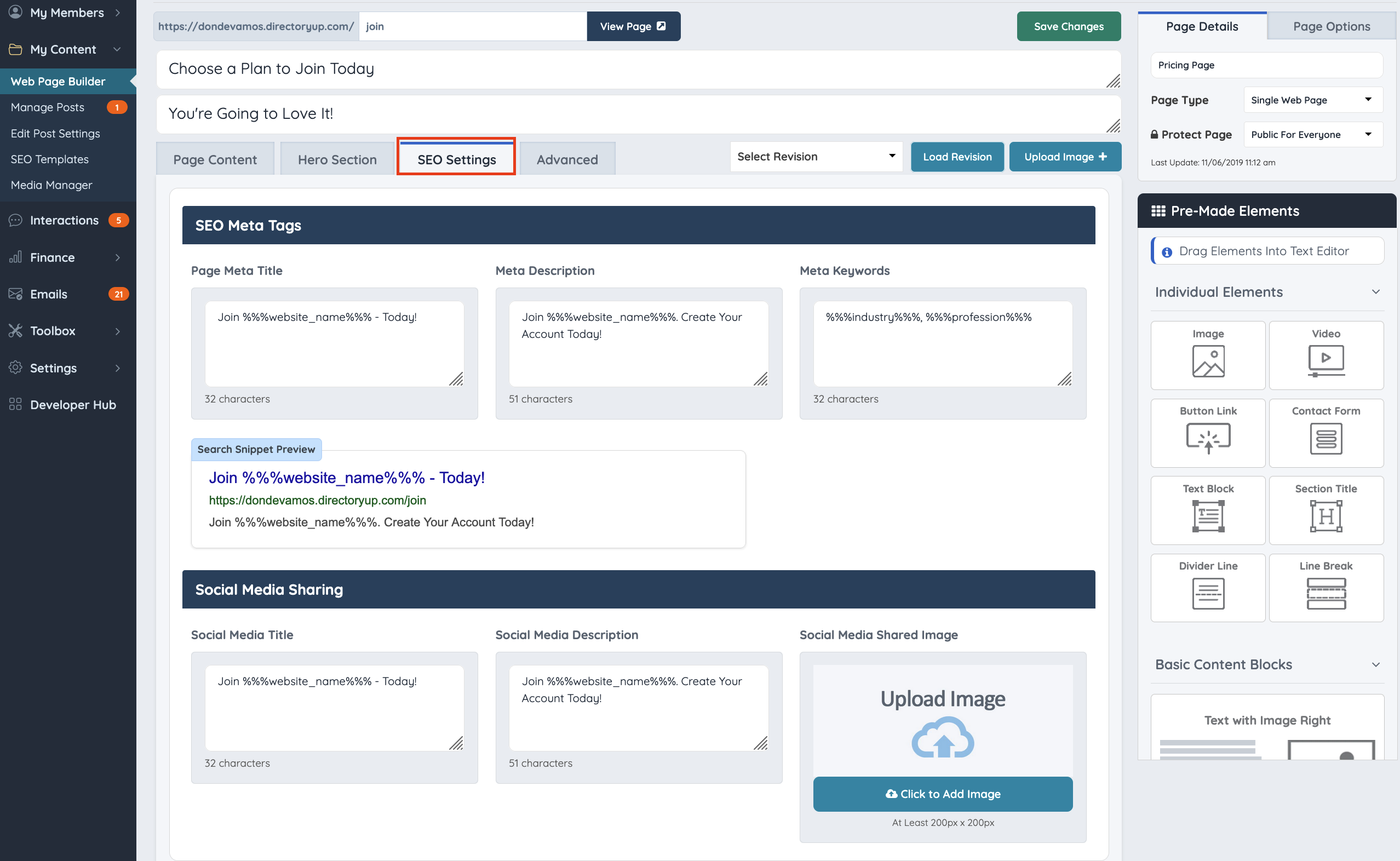Click the Video element icon
1400x861 pixels.
click(x=1326, y=361)
